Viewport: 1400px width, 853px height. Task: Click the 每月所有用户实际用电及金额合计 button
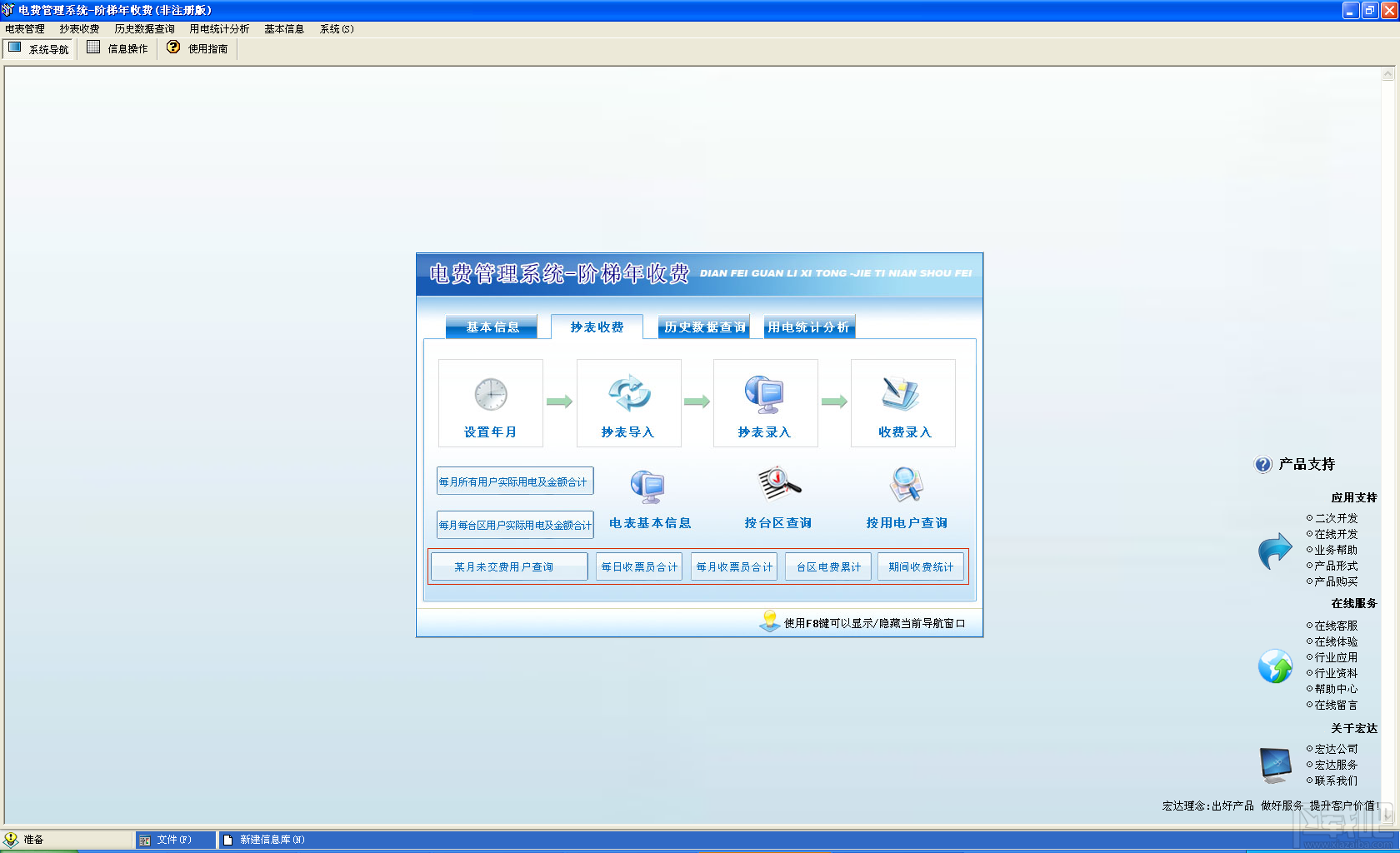(x=515, y=481)
